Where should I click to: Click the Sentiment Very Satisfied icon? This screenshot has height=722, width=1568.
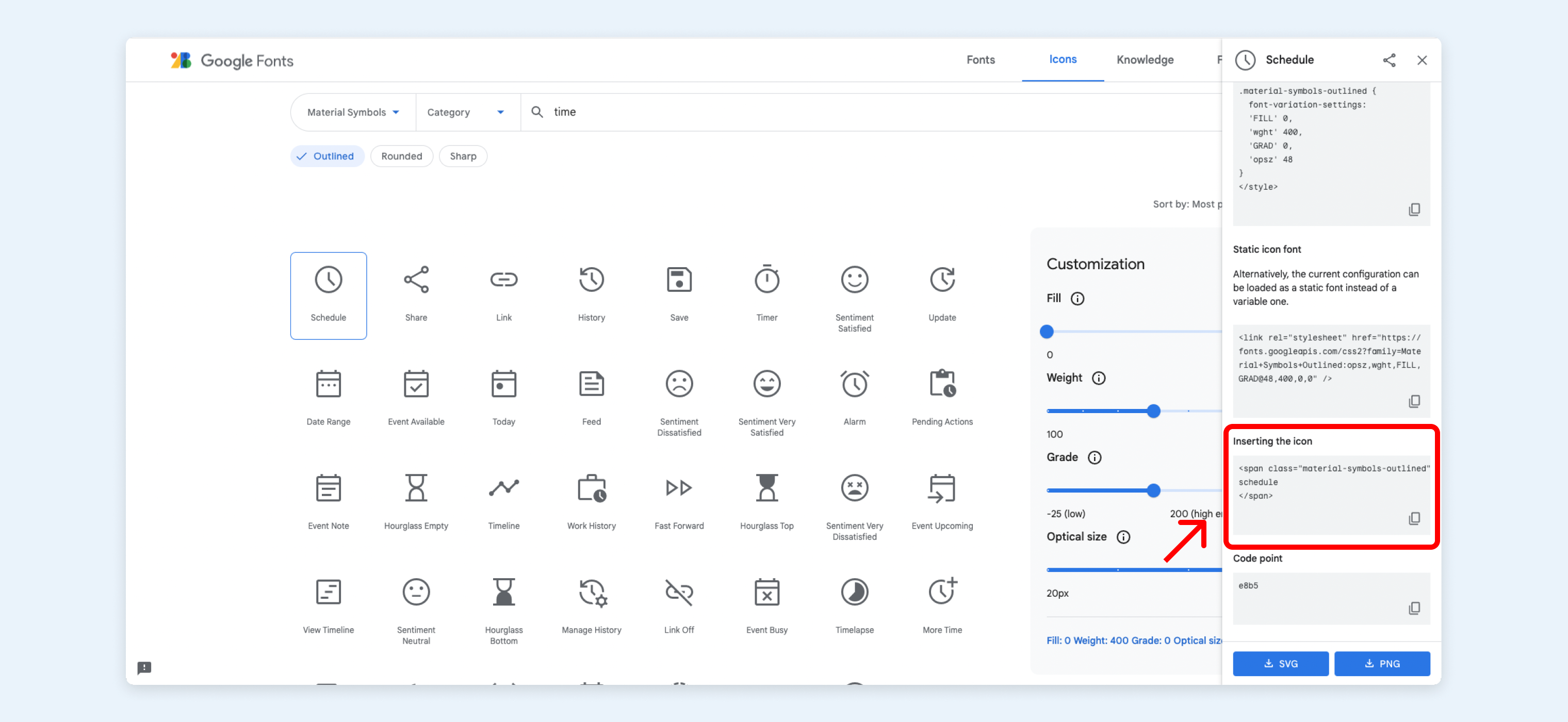coord(766,384)
